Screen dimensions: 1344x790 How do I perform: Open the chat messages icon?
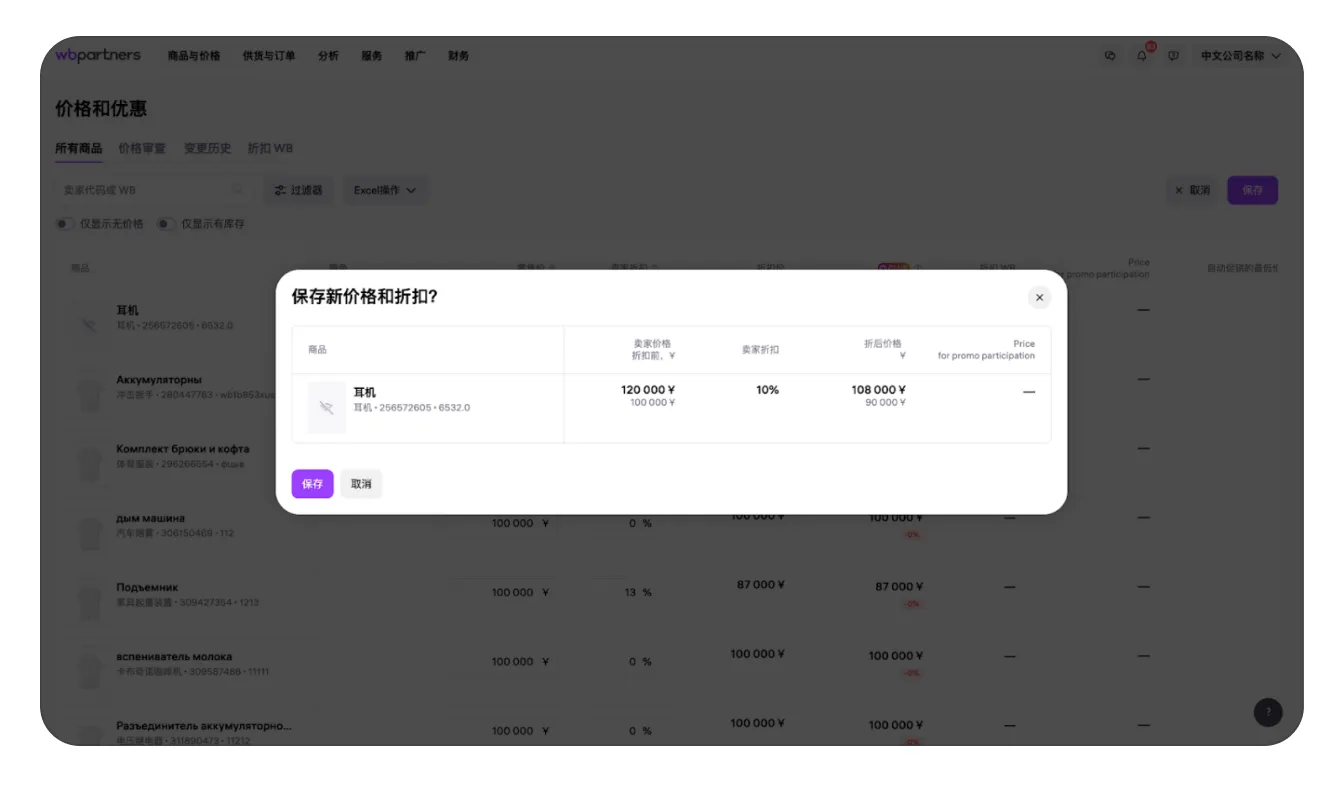coord(1110,56)
